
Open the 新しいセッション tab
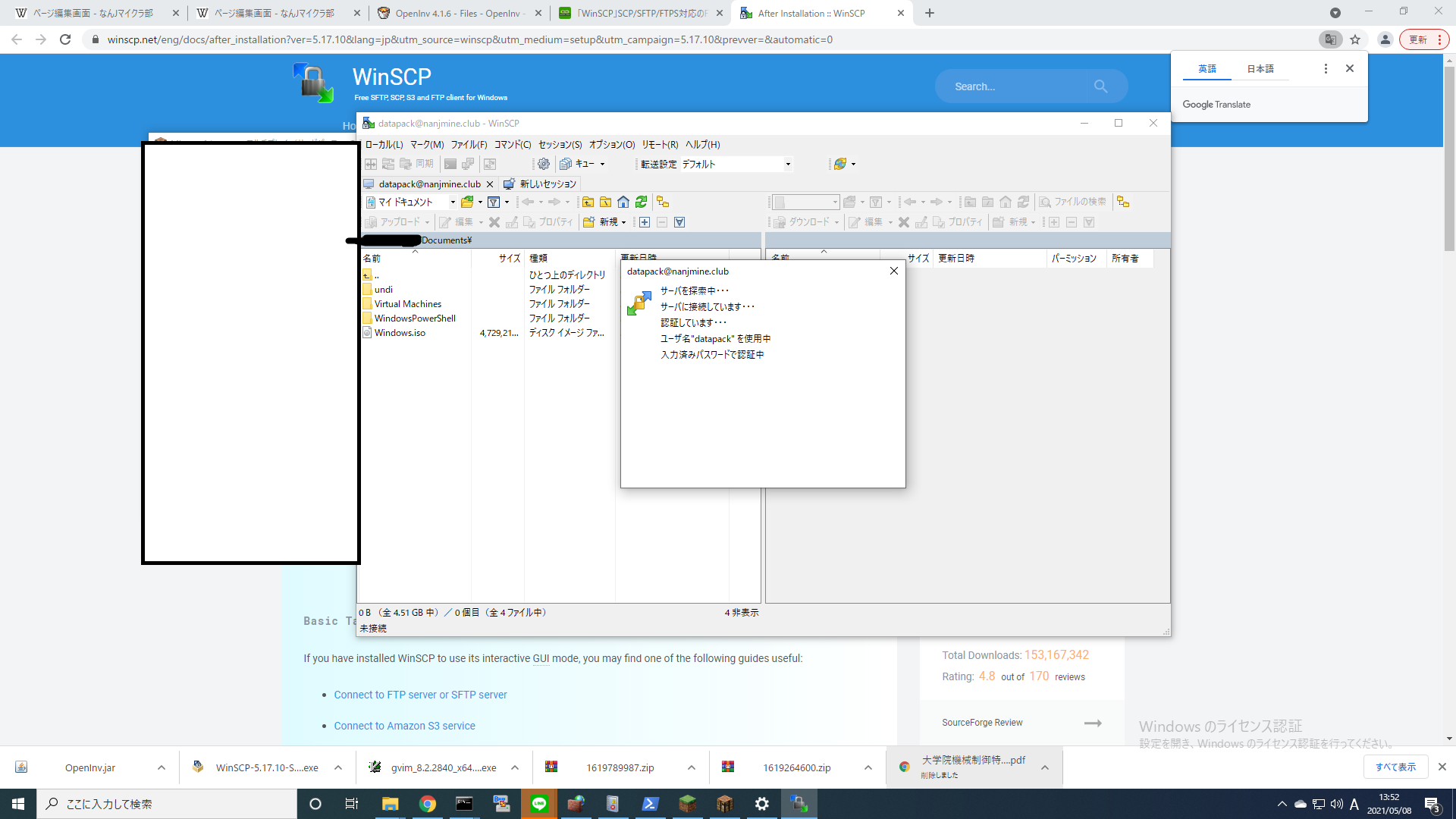coord(541,184)
